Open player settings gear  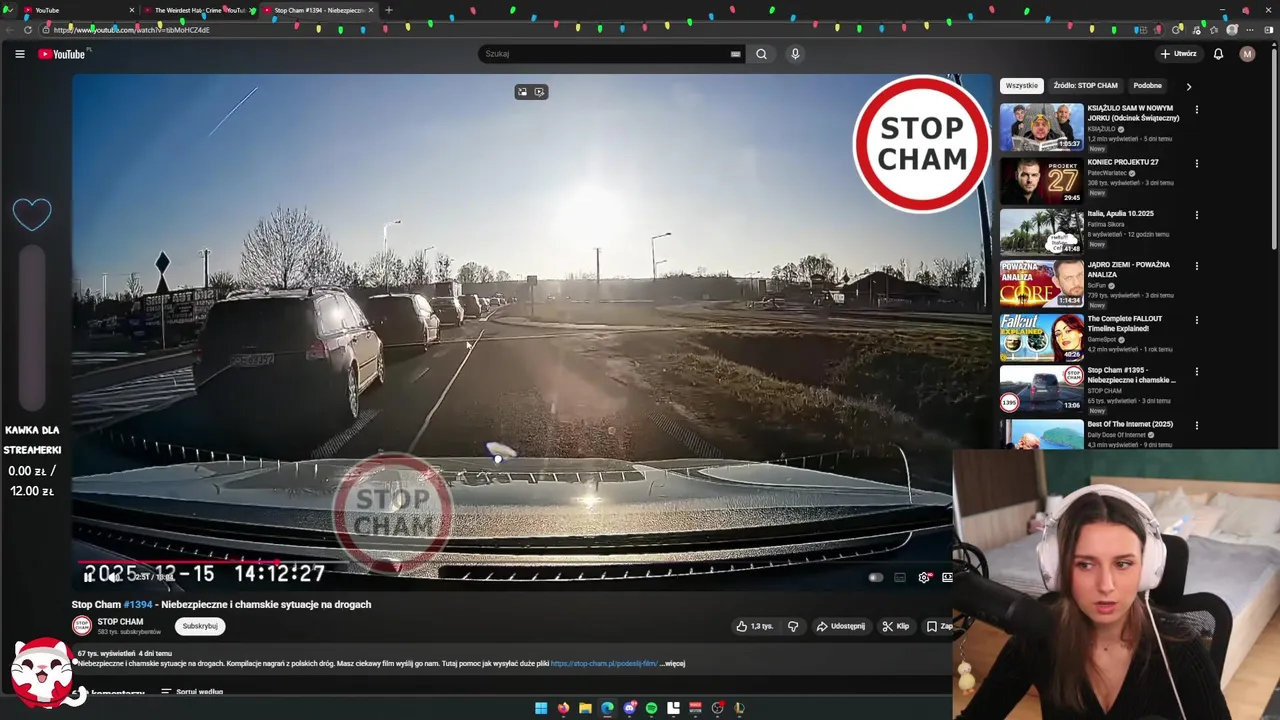tap(924, 577)
